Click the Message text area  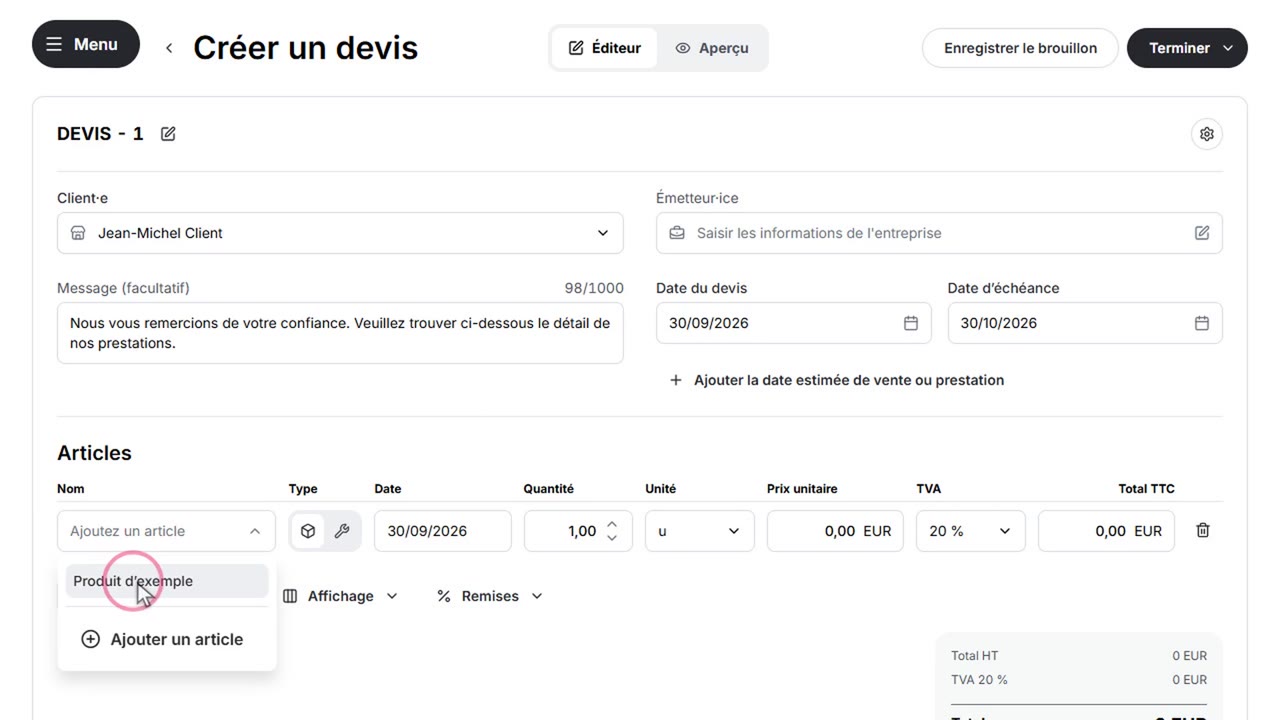[340, 333]
